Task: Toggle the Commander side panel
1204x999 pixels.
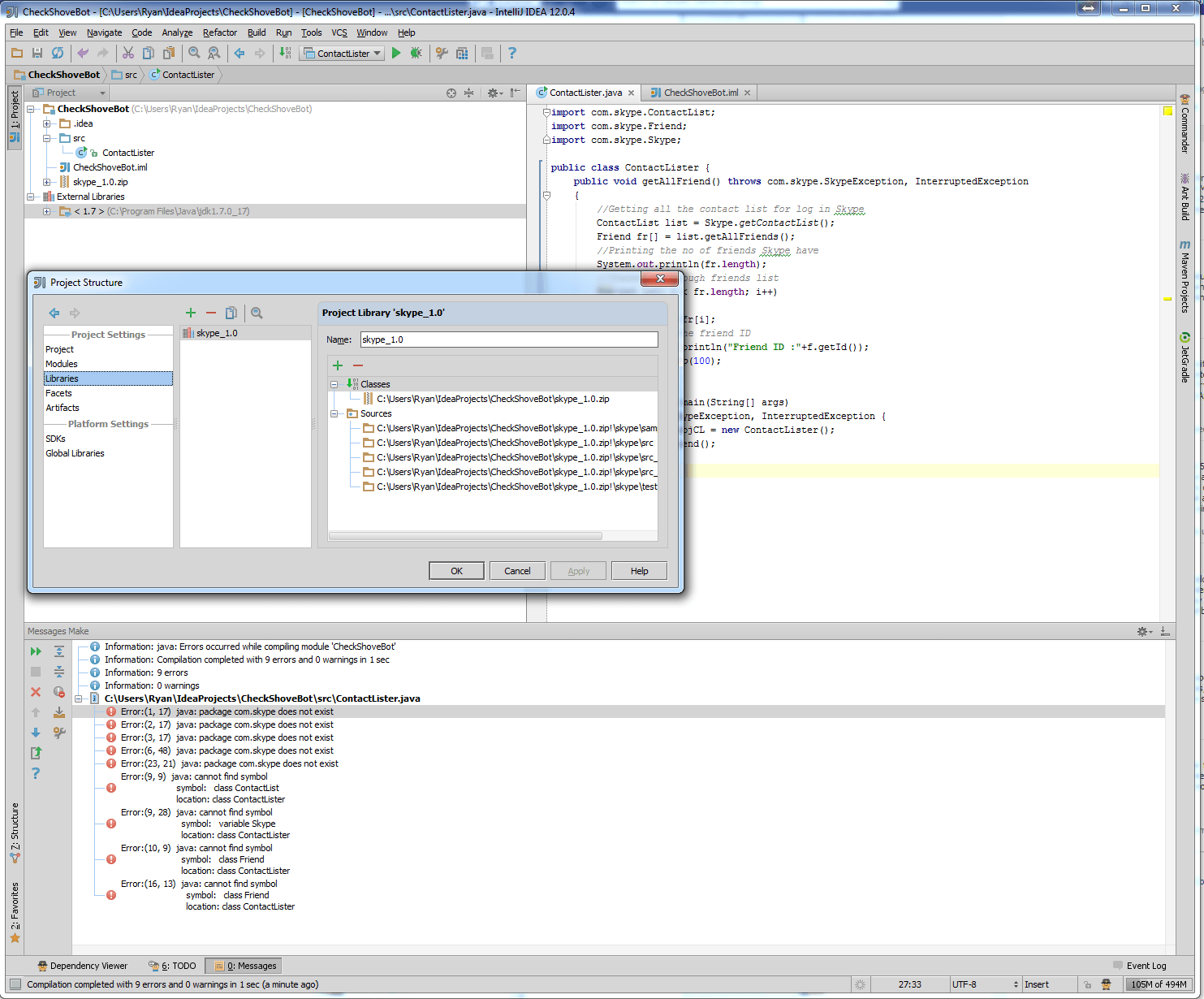Action: (x=1185, y=123)
